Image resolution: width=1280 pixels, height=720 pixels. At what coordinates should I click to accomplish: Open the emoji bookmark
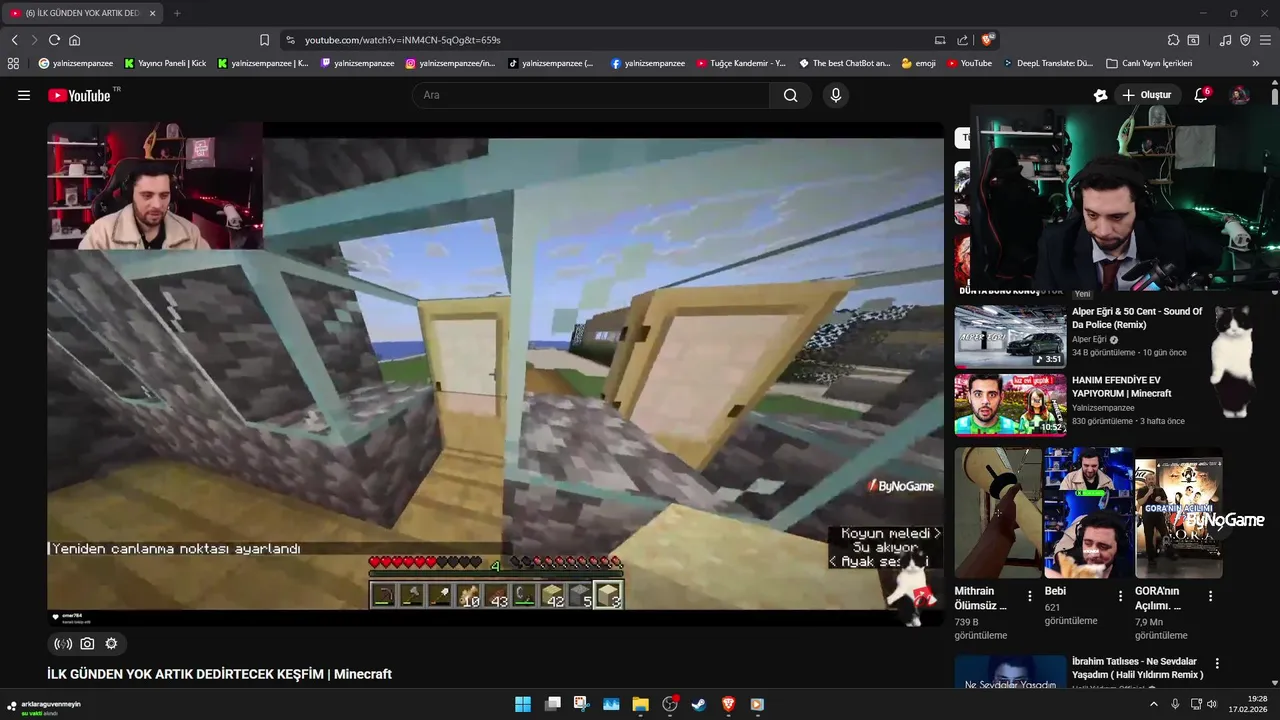pyautogui.click(x=919, y=63)
